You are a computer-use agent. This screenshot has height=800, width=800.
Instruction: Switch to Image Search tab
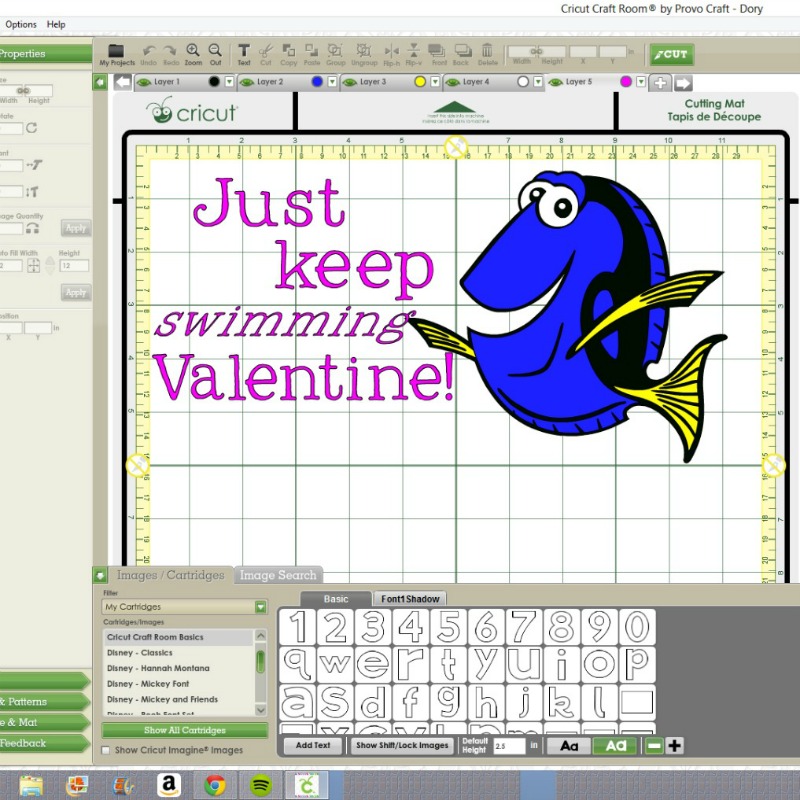point(278,575)
